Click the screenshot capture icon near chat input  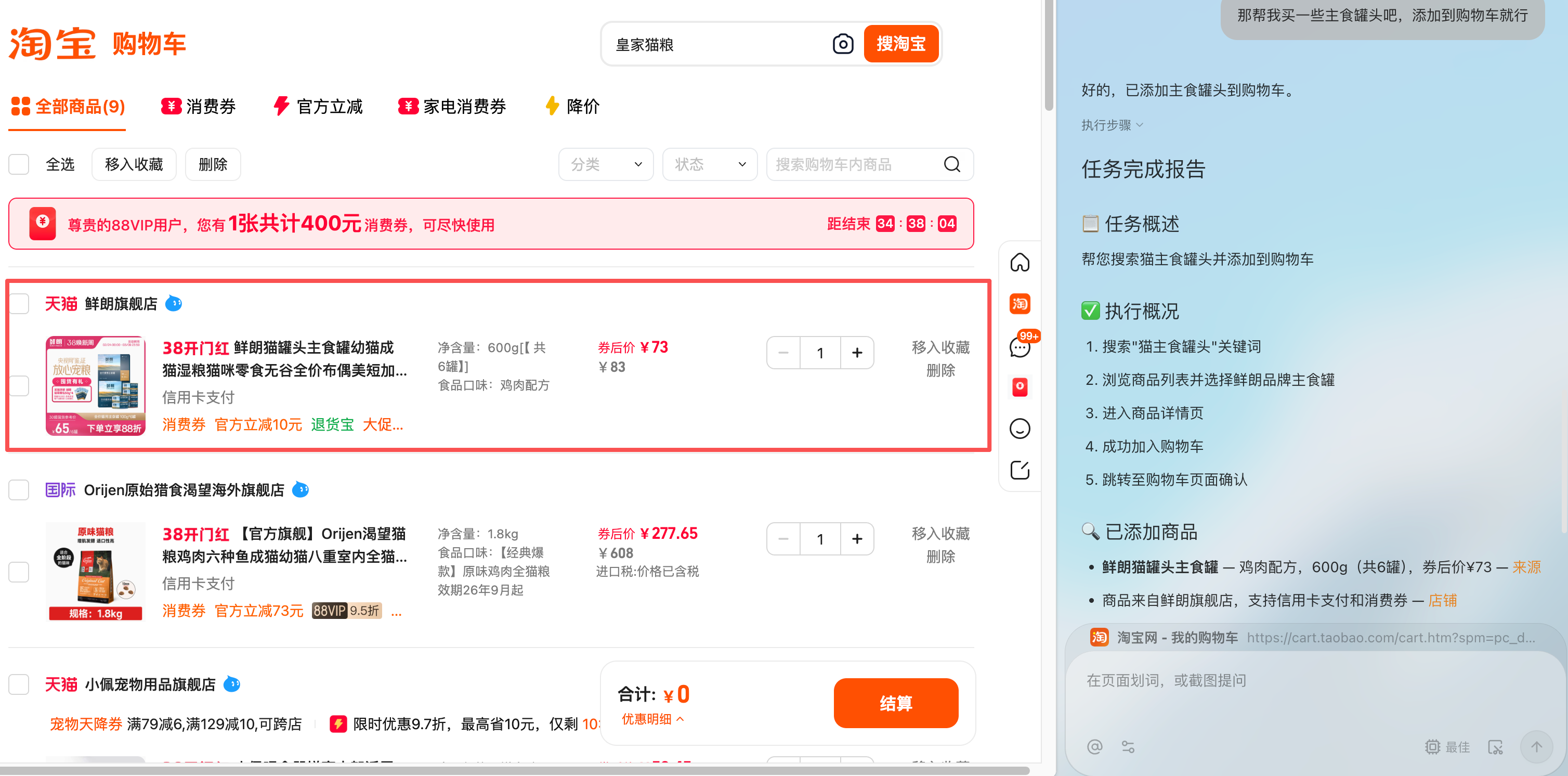coord(1496,747)
